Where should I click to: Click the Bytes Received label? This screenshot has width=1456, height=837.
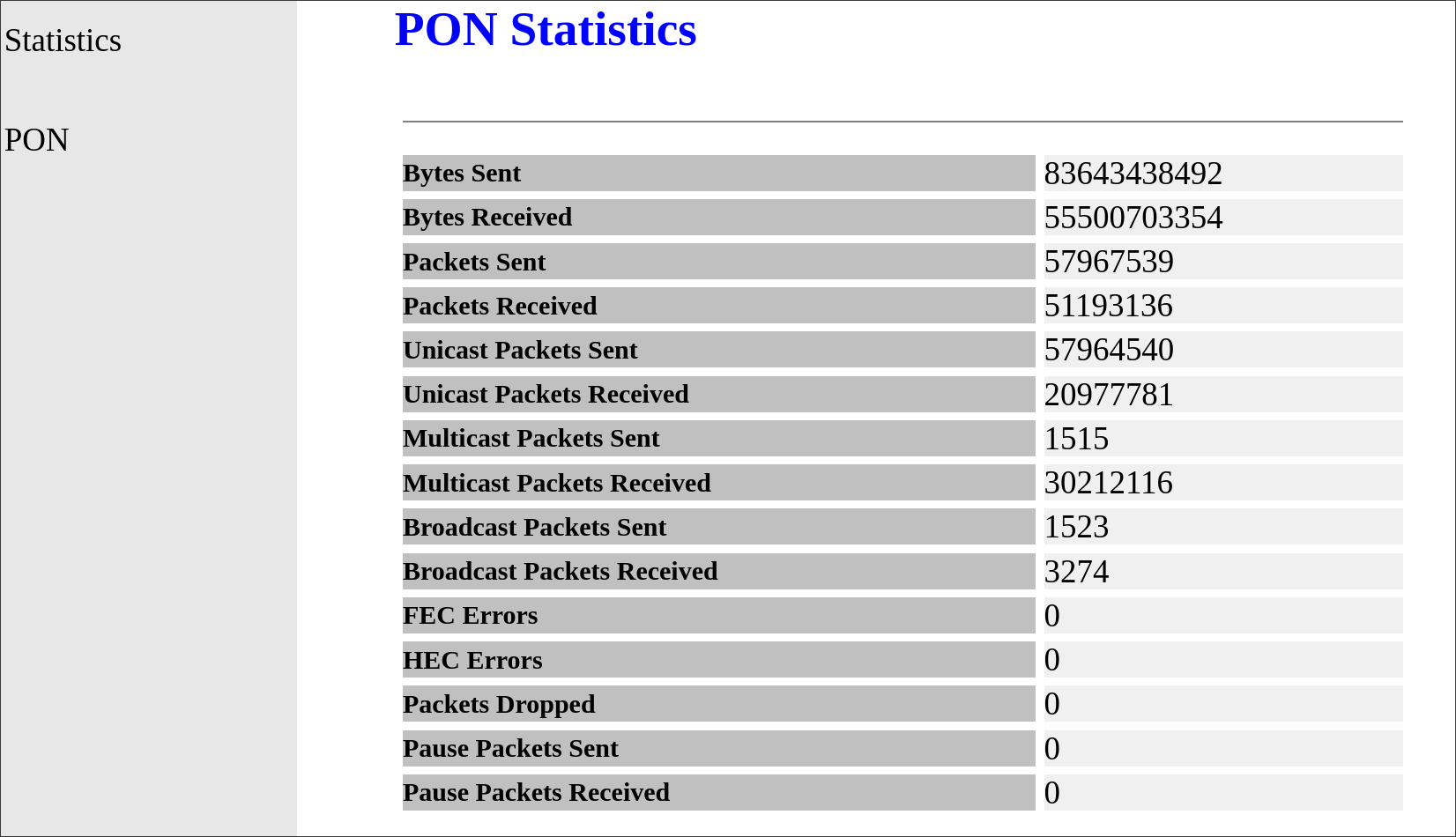click(487, 218)
